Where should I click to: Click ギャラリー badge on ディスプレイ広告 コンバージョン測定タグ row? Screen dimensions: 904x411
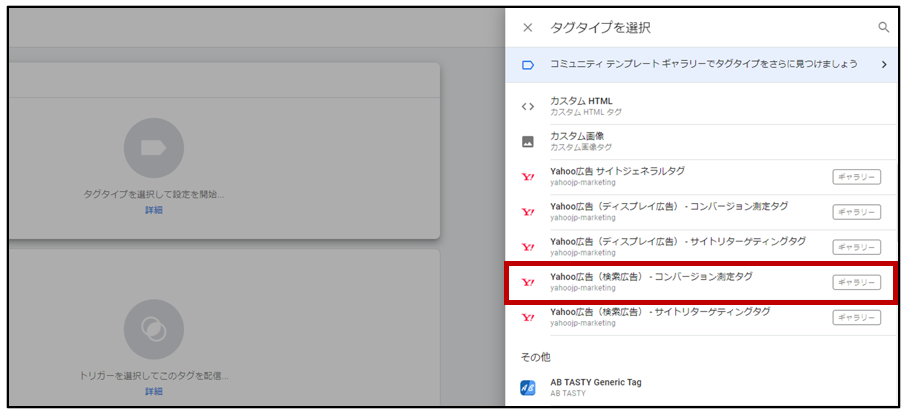[856, 212]
